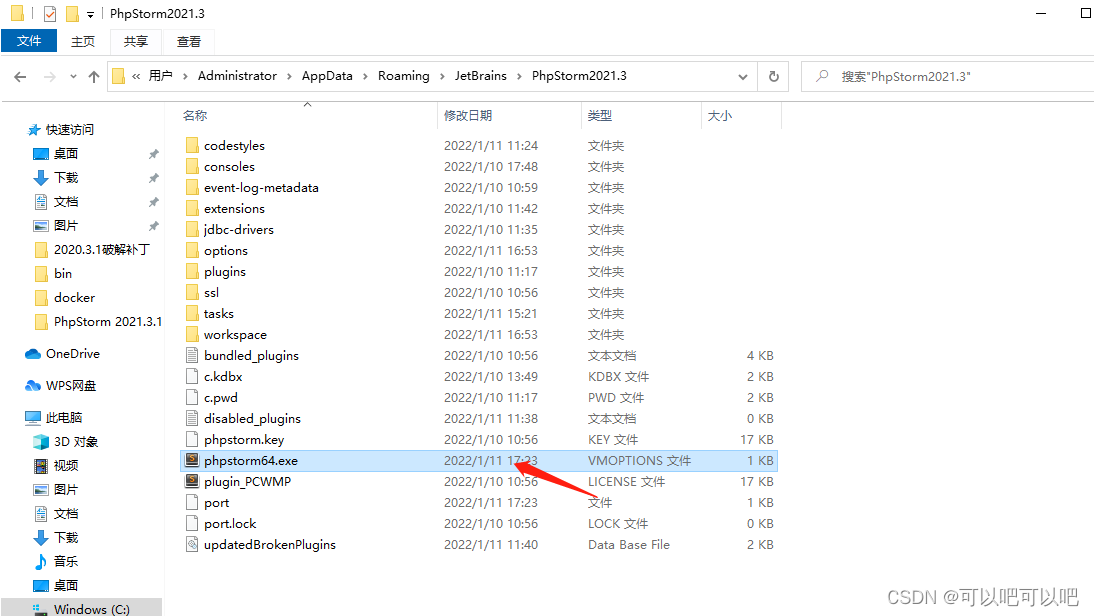
Task: Select consoles folder icon
Action: [193, 166]
